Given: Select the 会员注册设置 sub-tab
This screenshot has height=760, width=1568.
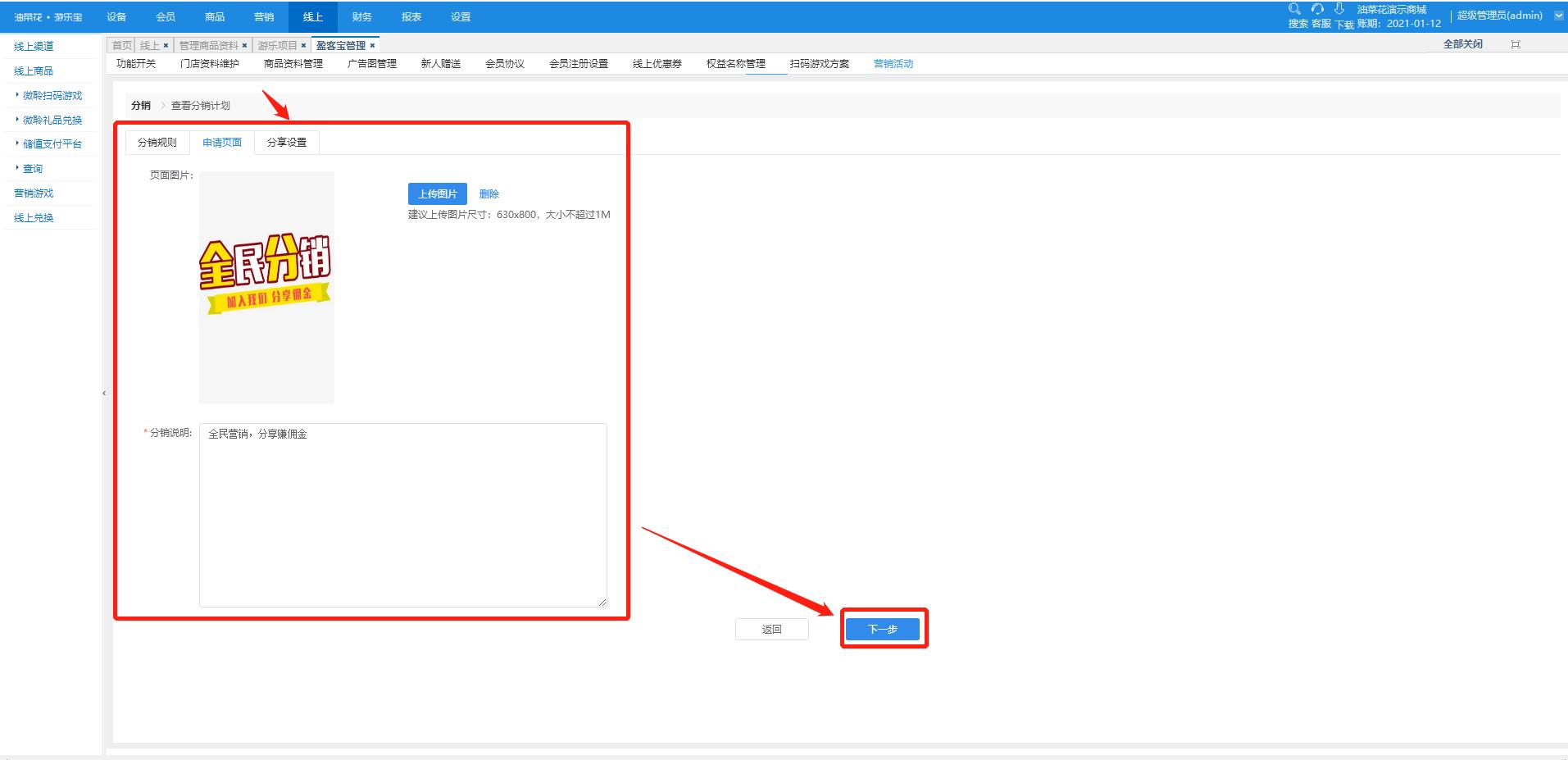Looking at the screenshot, I should point(579,64).
